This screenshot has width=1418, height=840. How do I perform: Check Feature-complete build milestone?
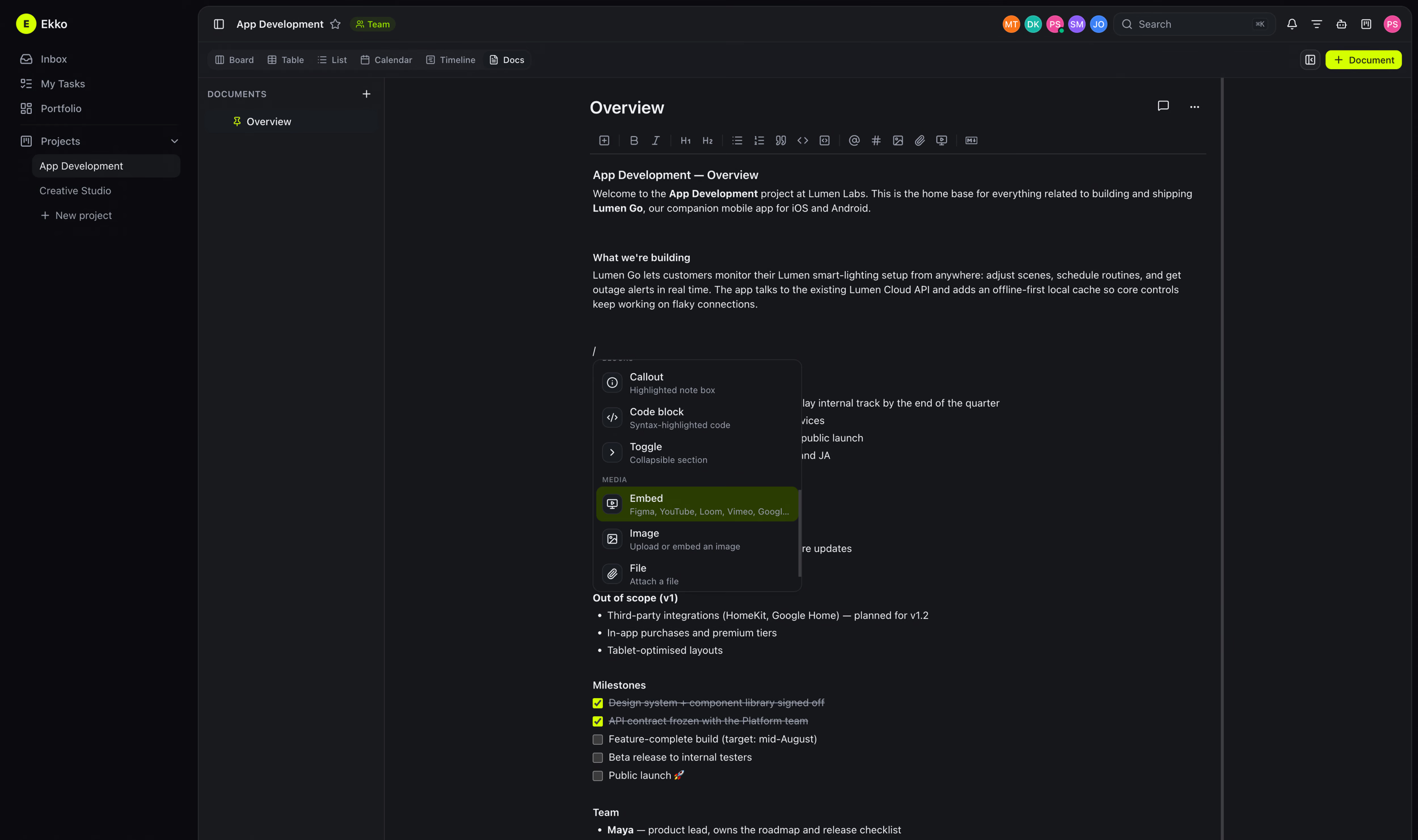pyautogui.click(x=597, y=739)
